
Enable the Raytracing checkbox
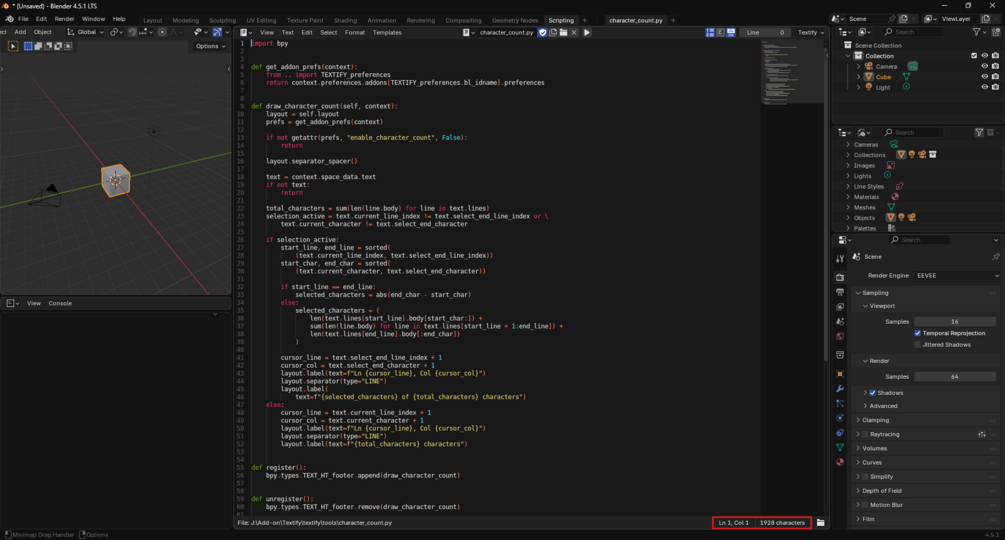coord(865,434)
